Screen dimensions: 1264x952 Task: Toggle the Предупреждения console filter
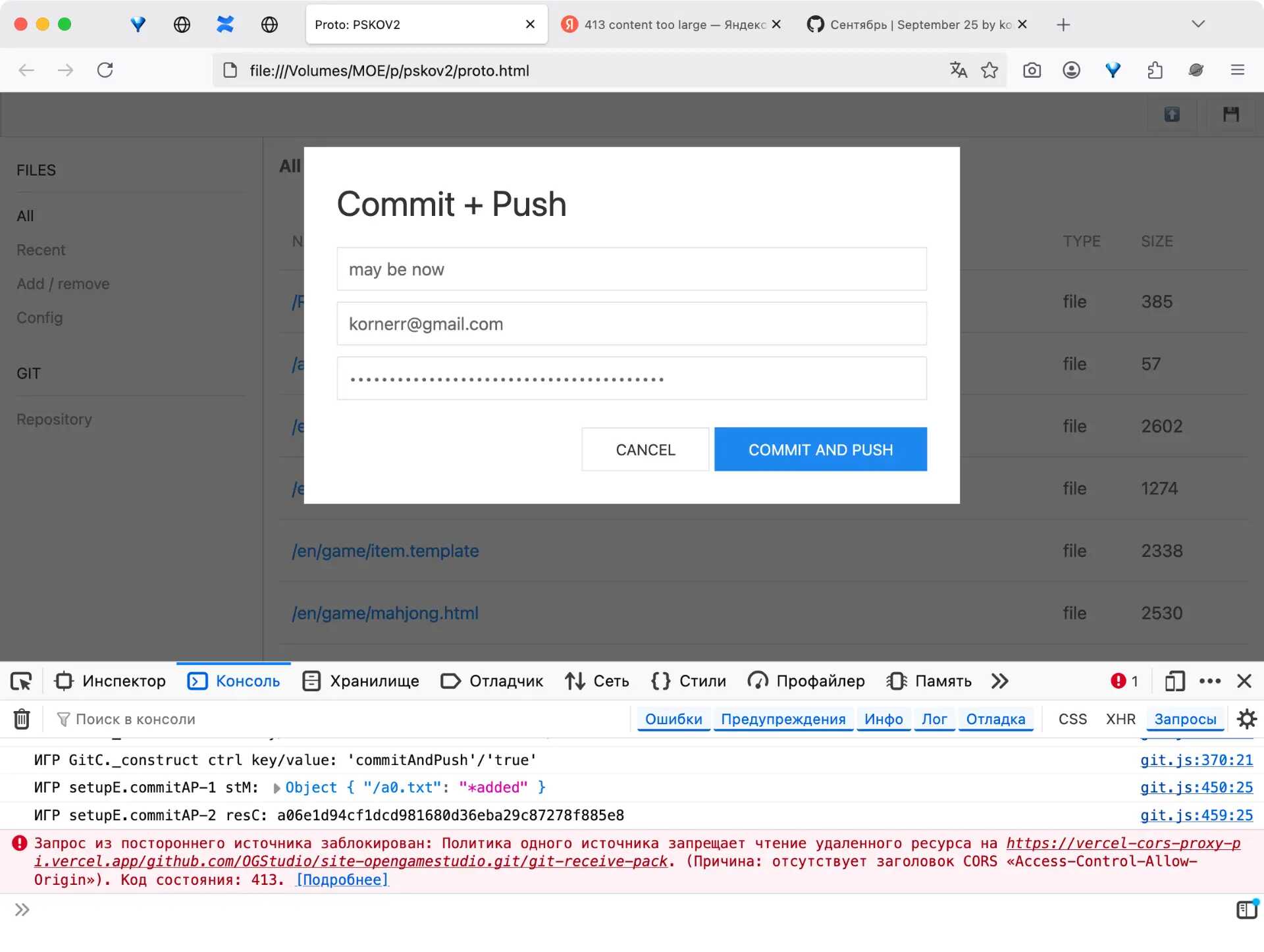[783, 719]
